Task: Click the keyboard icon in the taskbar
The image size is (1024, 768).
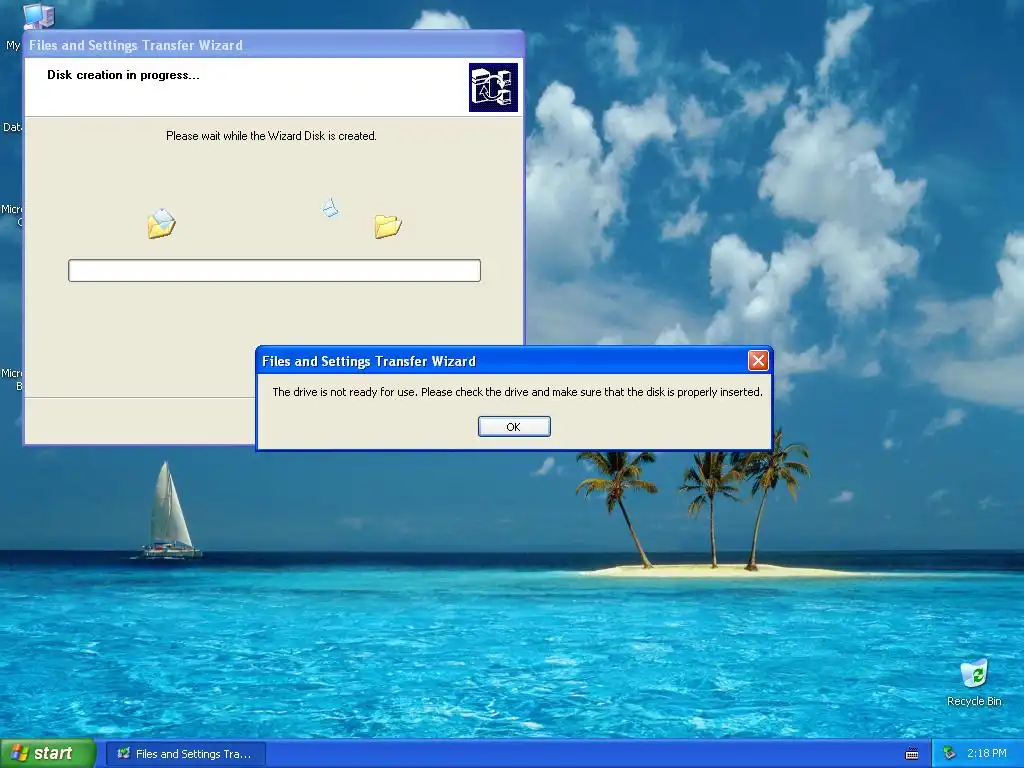Action: point(912,754)
